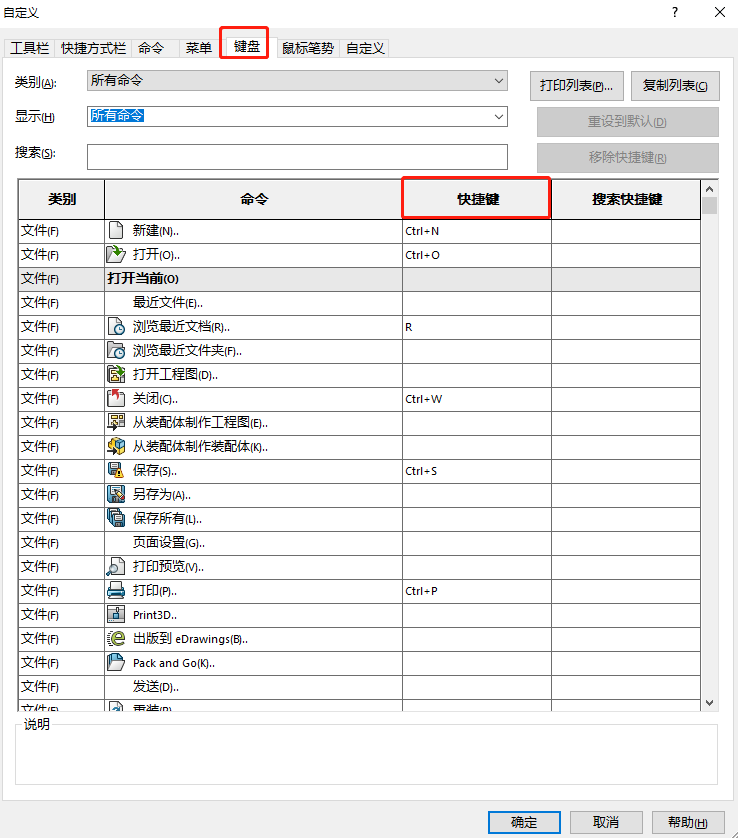Screen dimensions: 738x838
Task: Select the 发送(D).. command row
Action: click(x=359, y=687)
